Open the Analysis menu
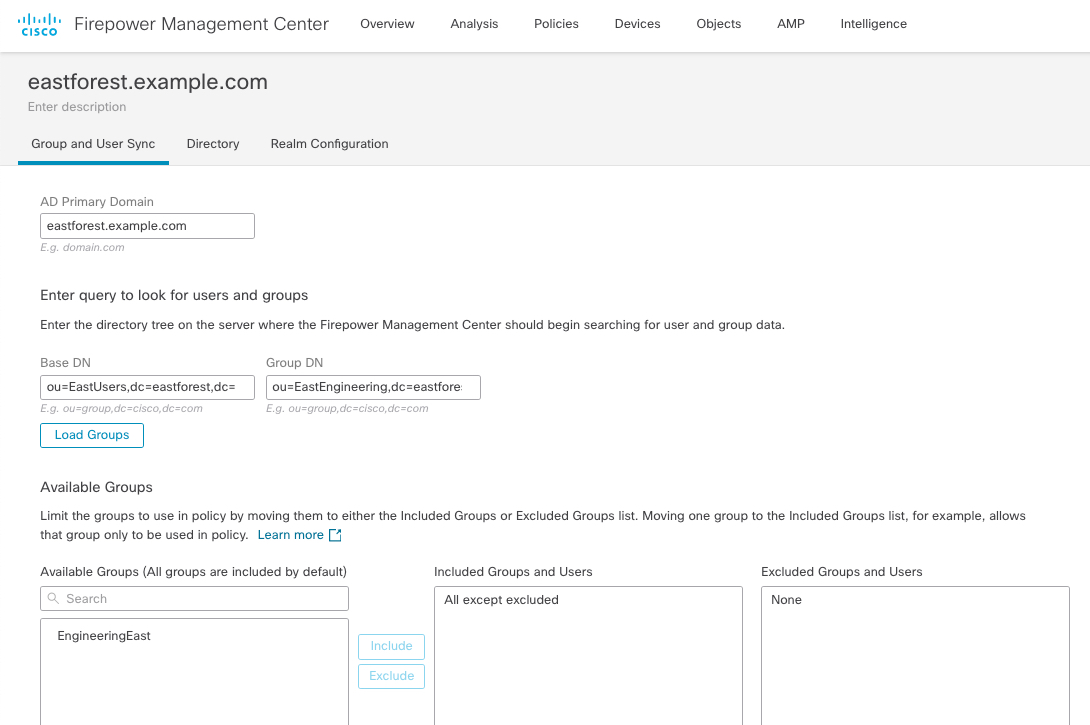1090x725 pixels. [474, 24]
